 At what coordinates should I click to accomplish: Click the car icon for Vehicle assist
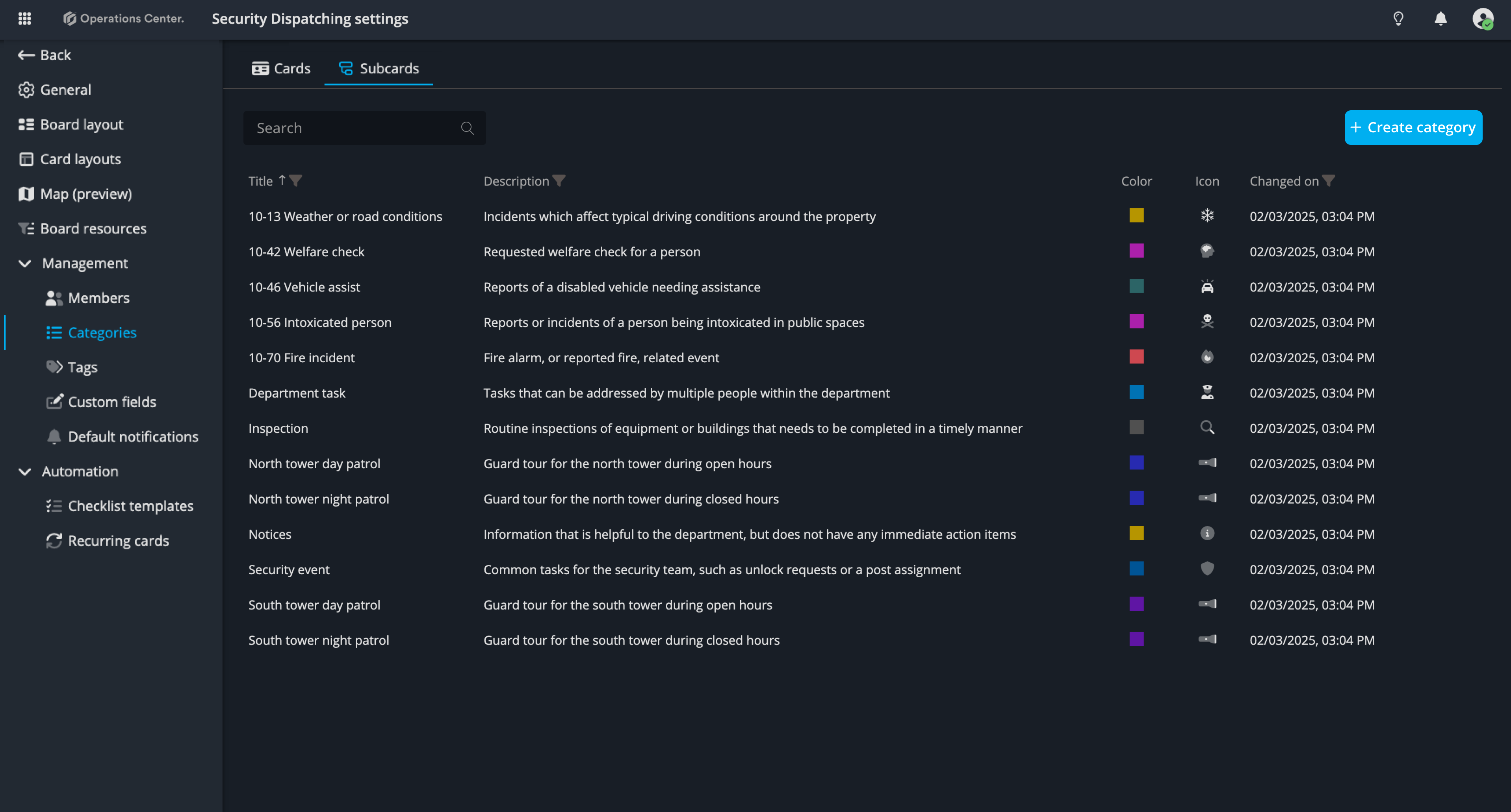click(1207, 287)
